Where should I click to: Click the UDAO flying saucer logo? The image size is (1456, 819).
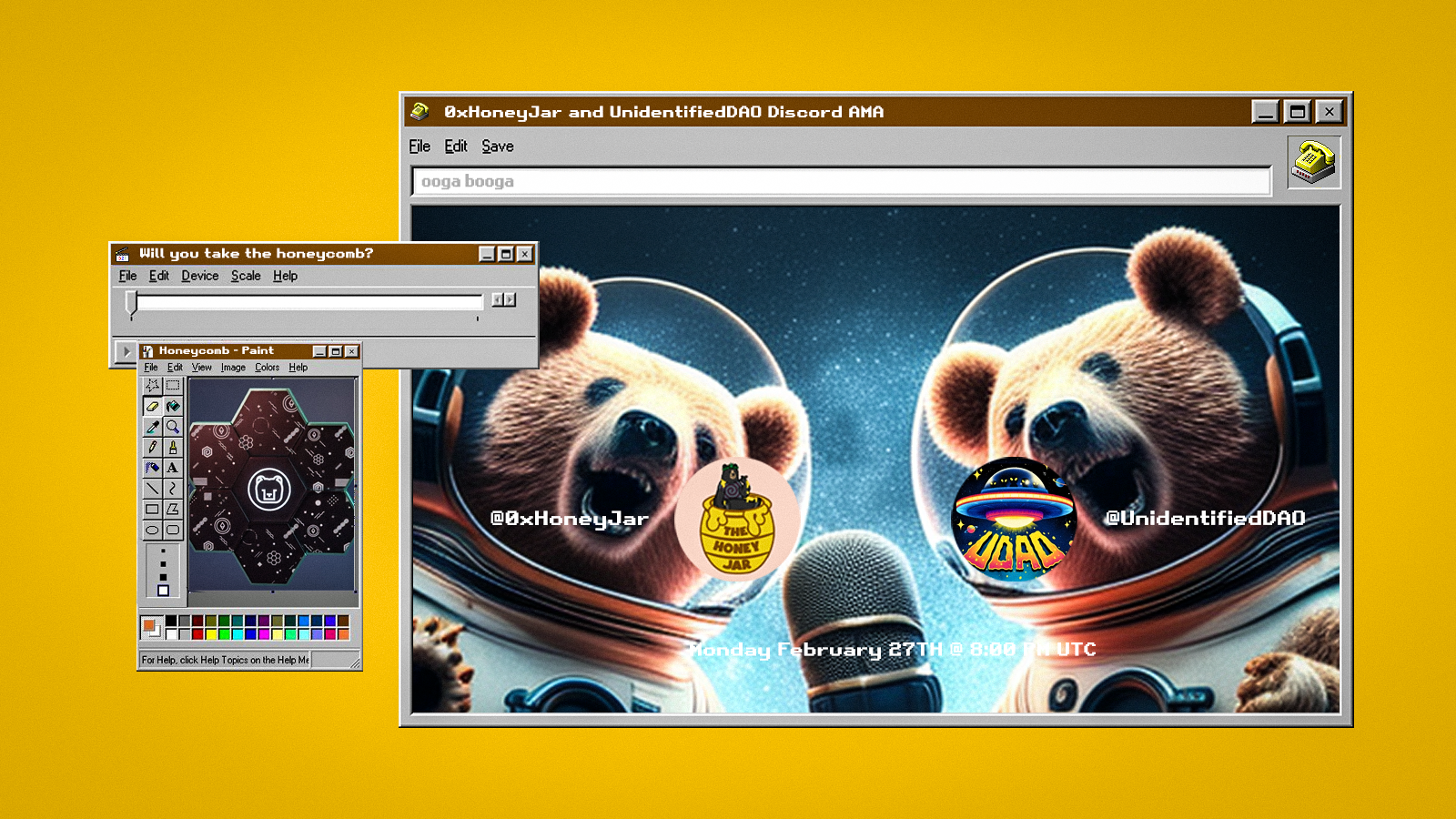[x=1014, y=520]
